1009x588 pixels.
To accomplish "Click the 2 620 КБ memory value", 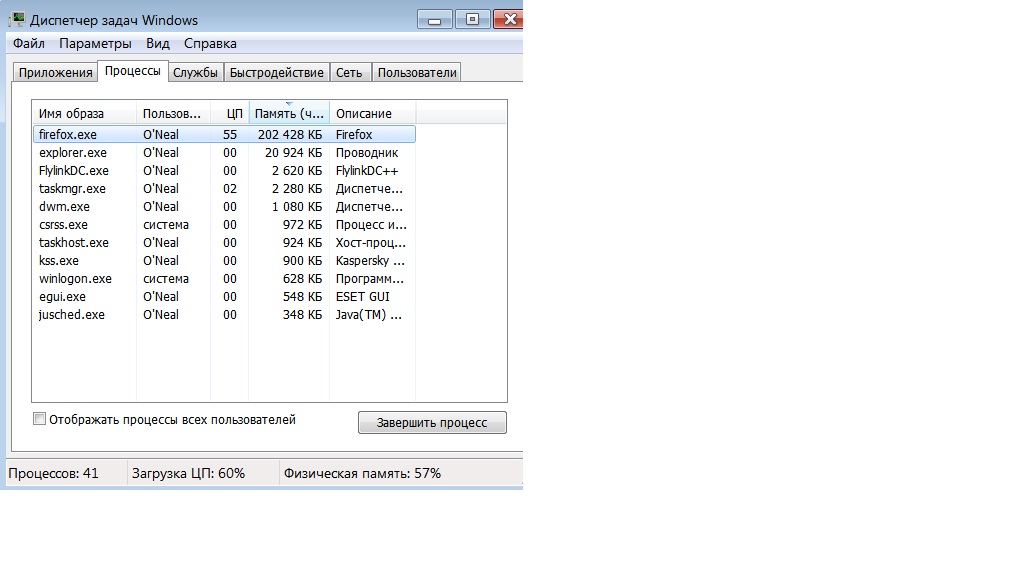I will pyautogui.click(x=297, y=170).
